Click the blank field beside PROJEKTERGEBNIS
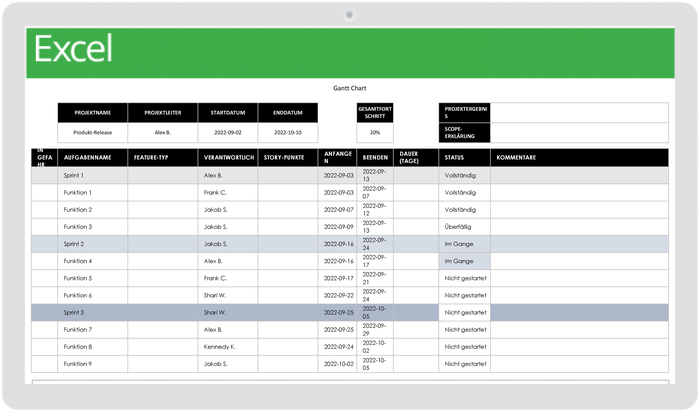The height and width of the screenshot is (412, 700). click(579, 112)
